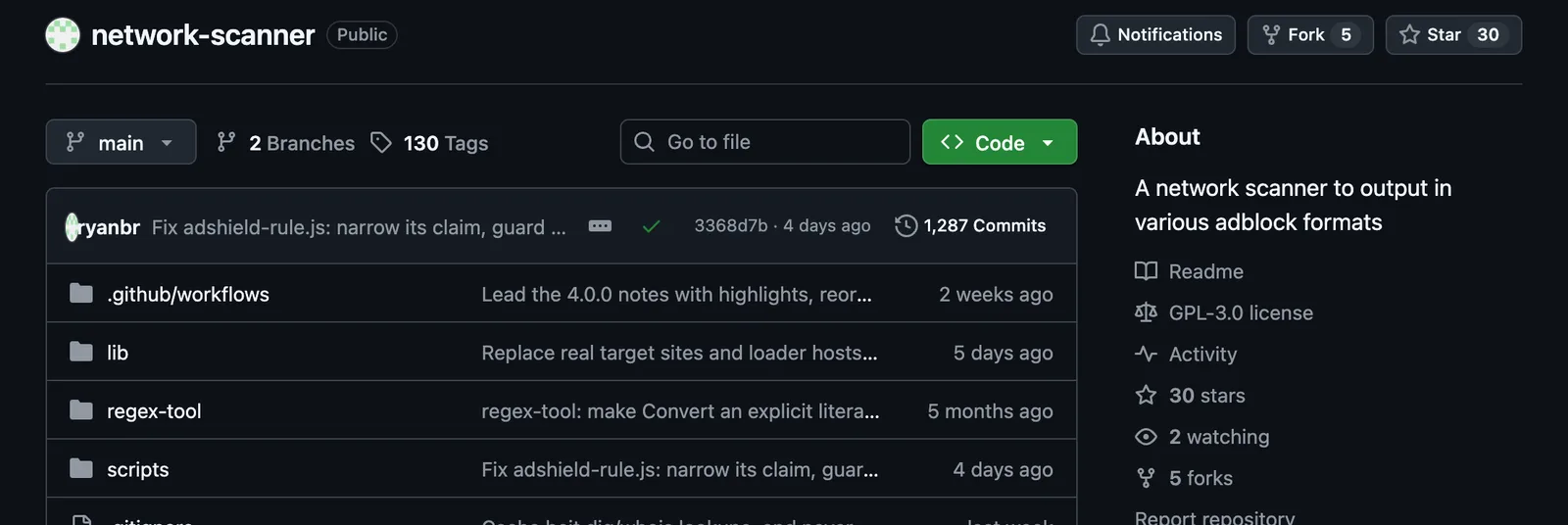Click the branches icon beside 2 Branches
This screenshot has width=1568, height=525.
point(226,142)
